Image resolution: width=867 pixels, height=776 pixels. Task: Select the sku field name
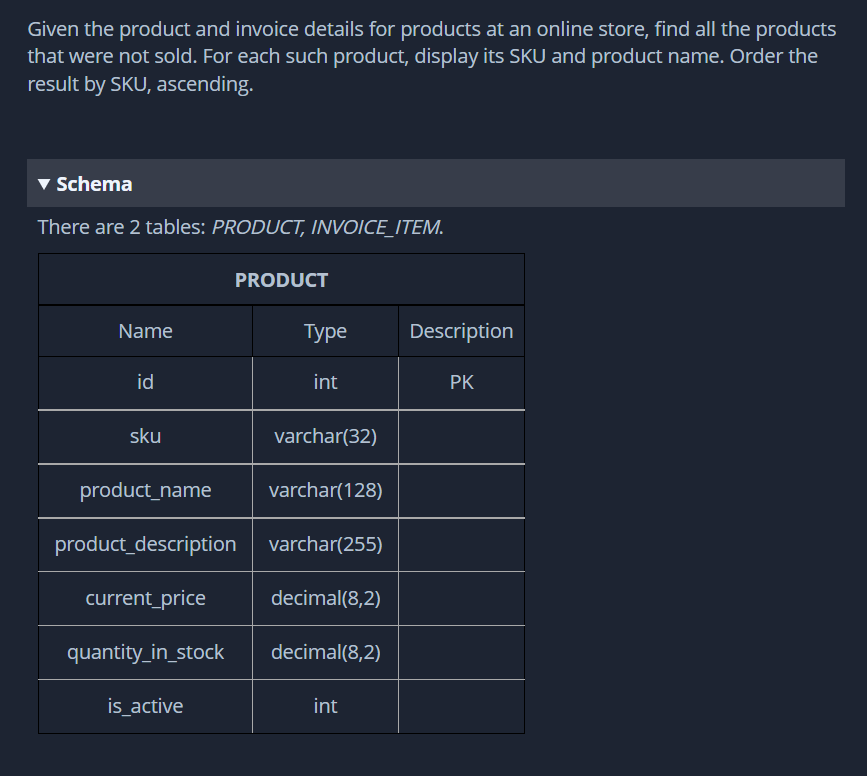coord(145,436)
